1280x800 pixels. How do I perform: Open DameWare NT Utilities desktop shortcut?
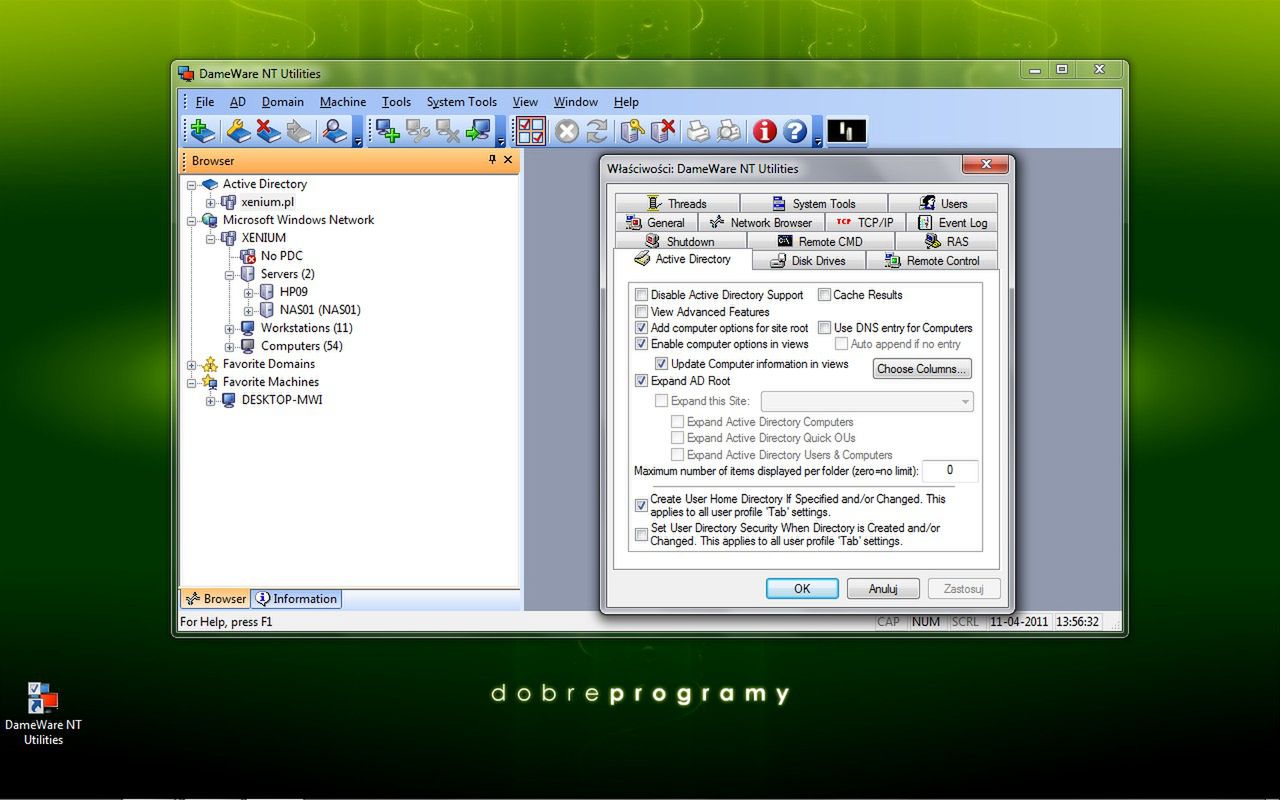click(43, 714)
